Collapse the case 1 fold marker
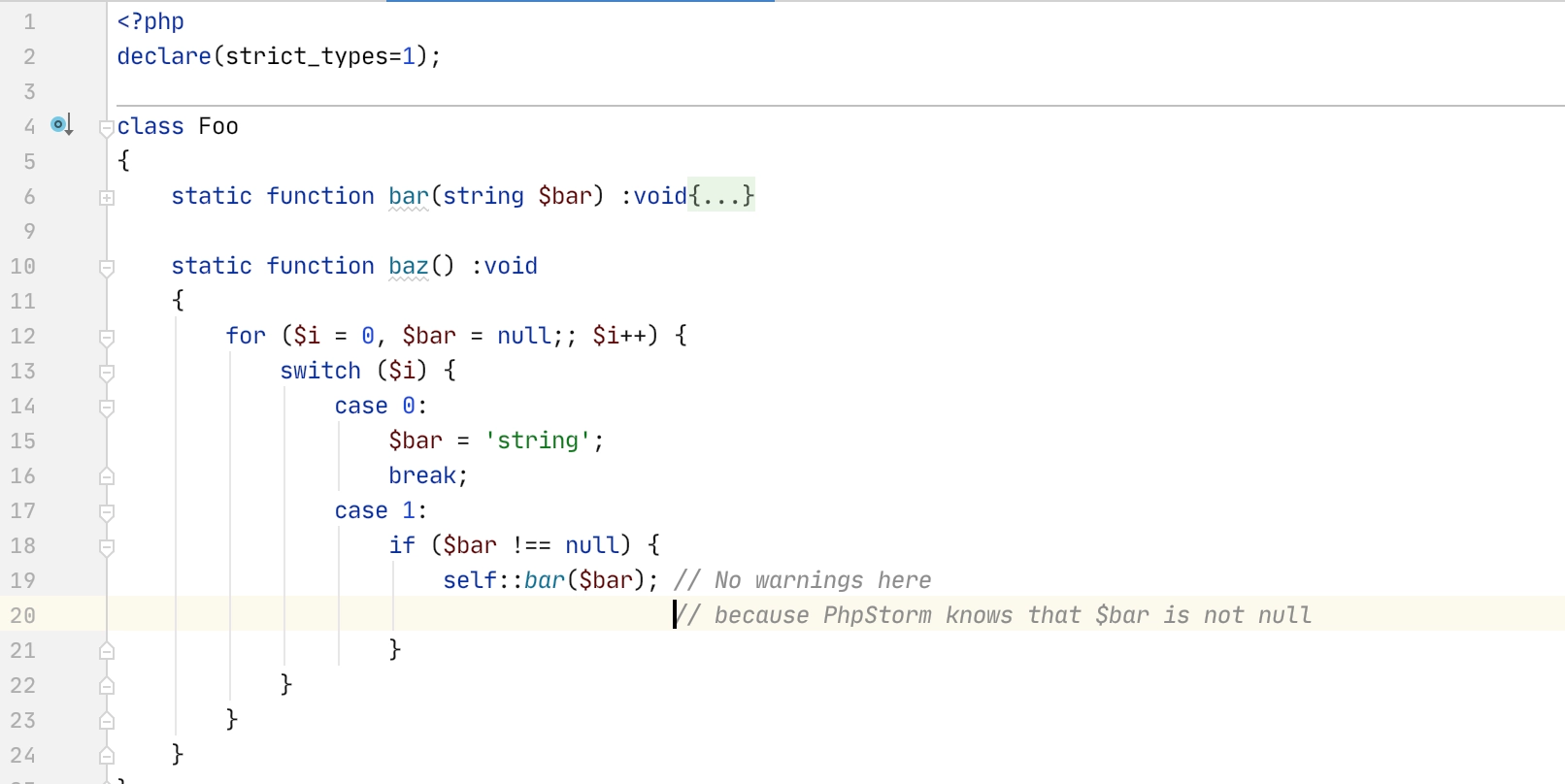 click(x=107, y=511)
